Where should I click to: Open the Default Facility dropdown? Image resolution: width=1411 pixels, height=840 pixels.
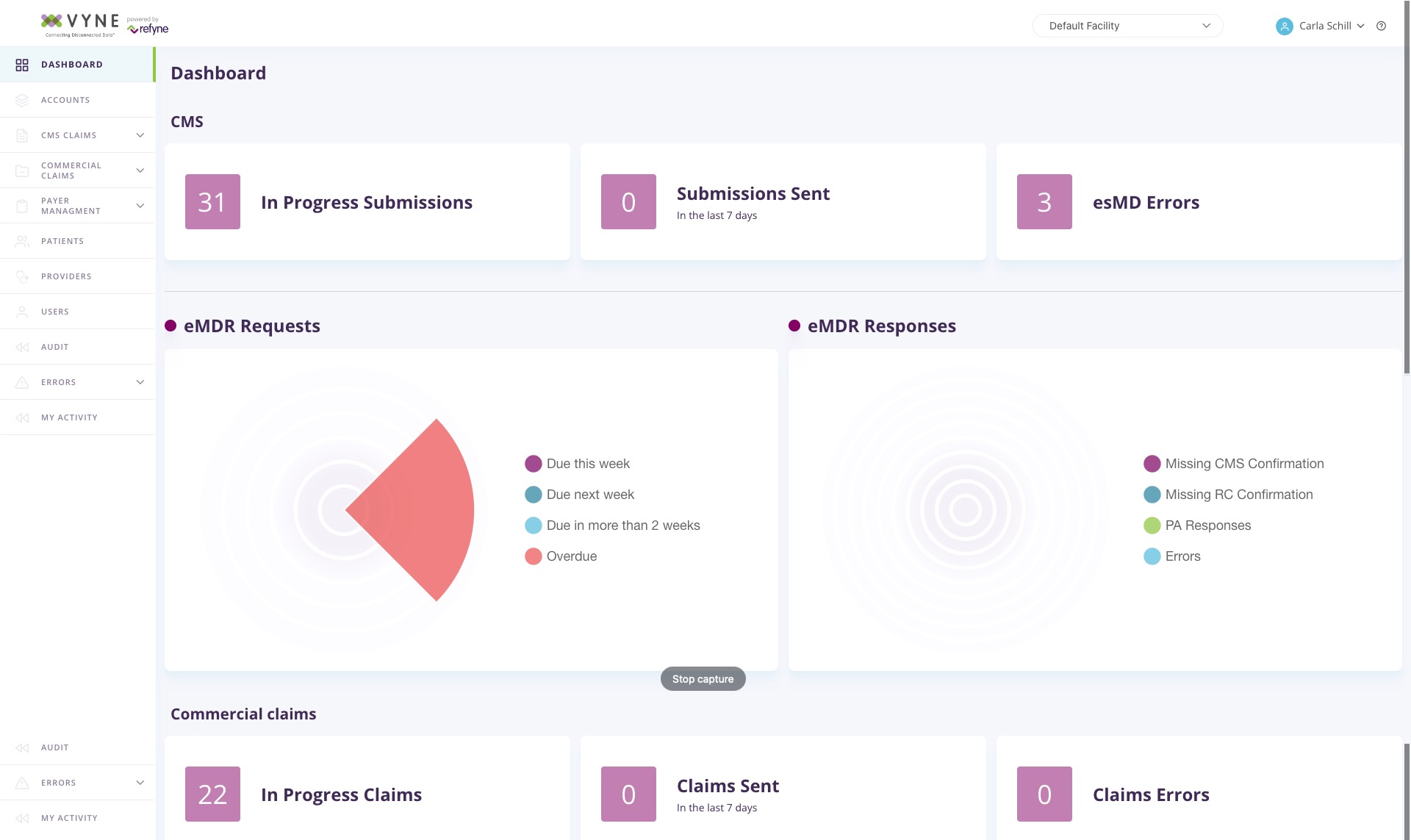[1127, 26]
